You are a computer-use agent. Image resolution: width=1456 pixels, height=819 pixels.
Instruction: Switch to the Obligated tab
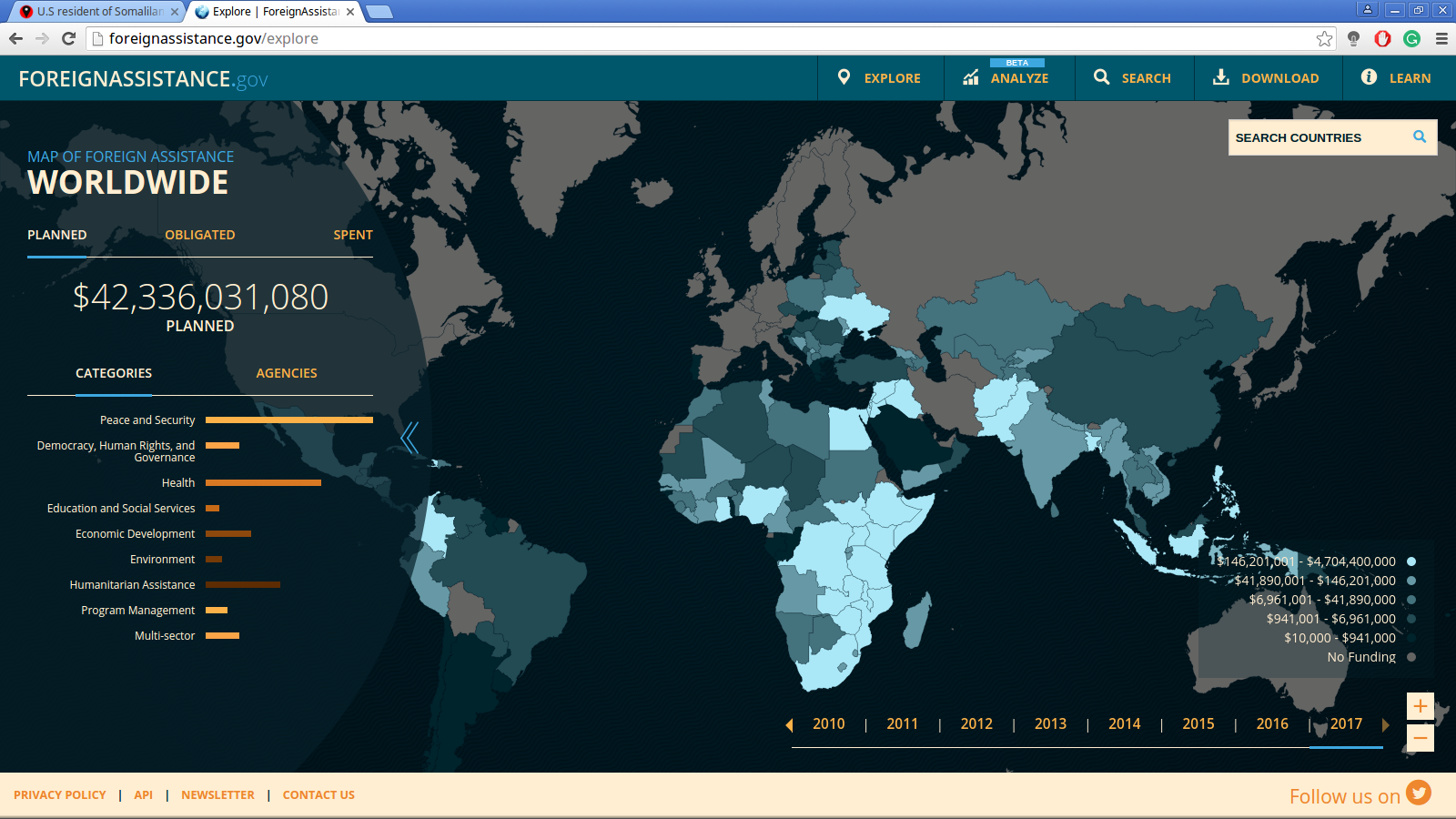200,235
